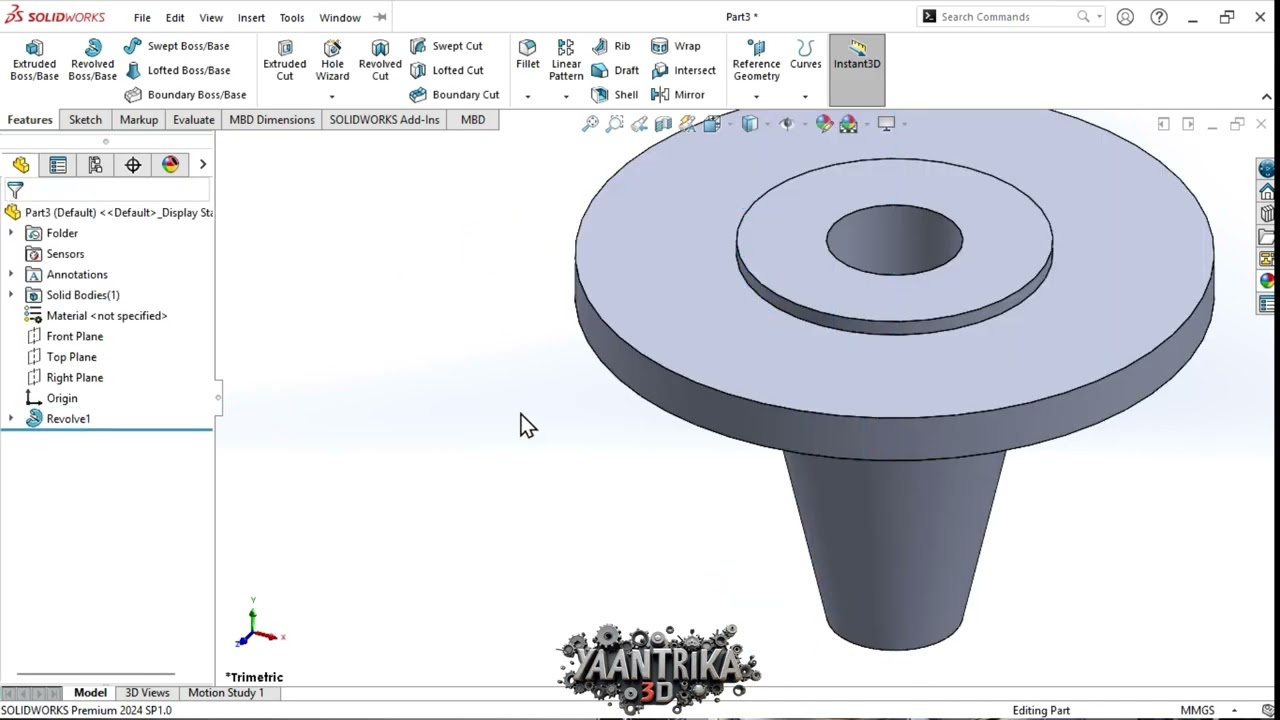Select the Extruded Boss/Base tool
The height and width of the screenshot is (720, 1280).
tap(34, 61)
